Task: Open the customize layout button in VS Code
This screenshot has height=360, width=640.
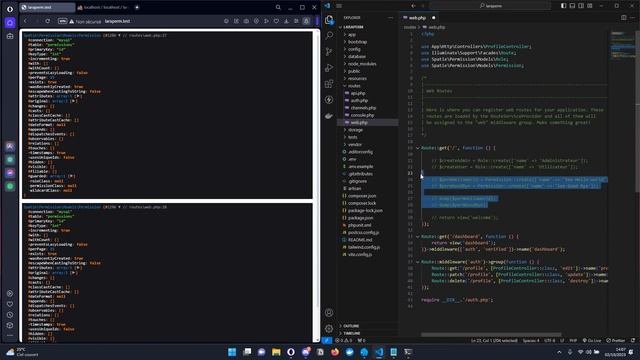Action: point(590,6)
